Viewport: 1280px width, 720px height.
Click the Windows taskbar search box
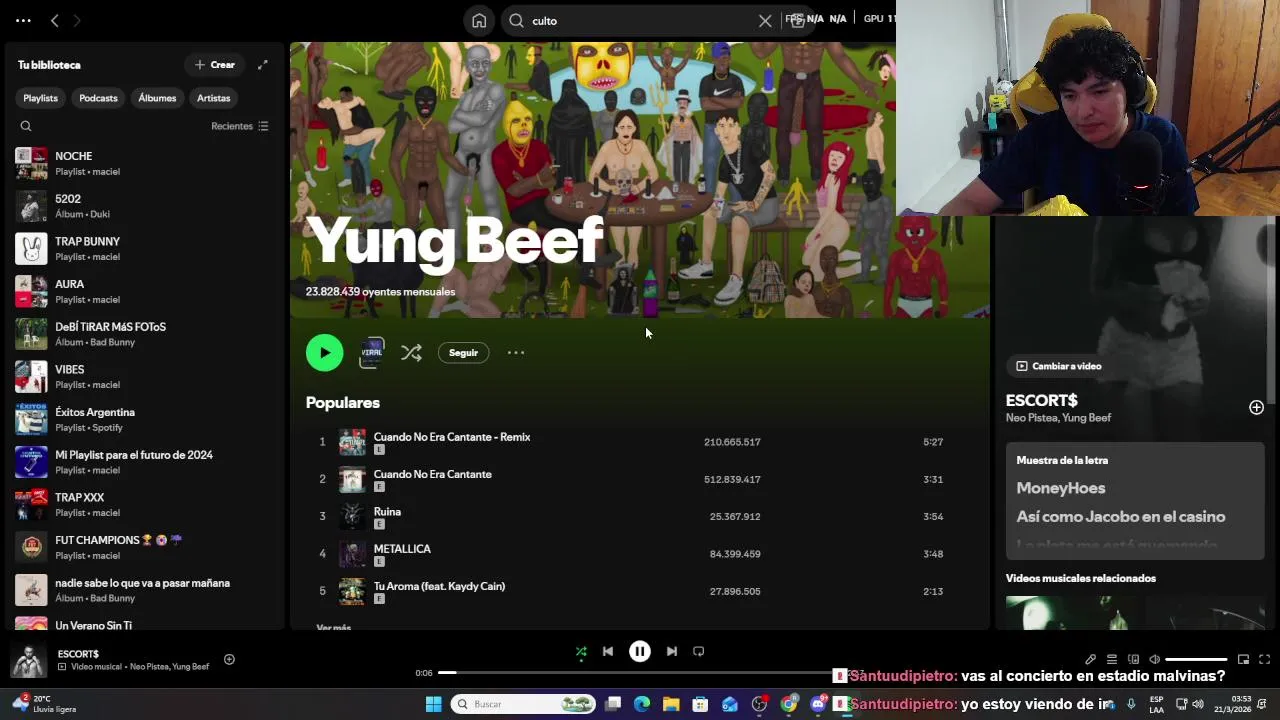[523, 704]
